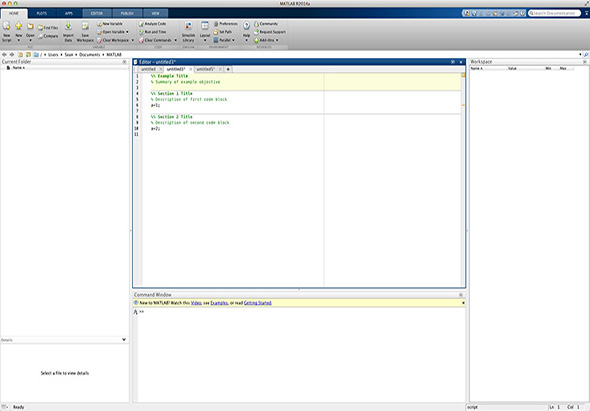Click the Open Variable button
This screenshot has height=411, width=590.
pyautogui.click(x=111, y=32)
